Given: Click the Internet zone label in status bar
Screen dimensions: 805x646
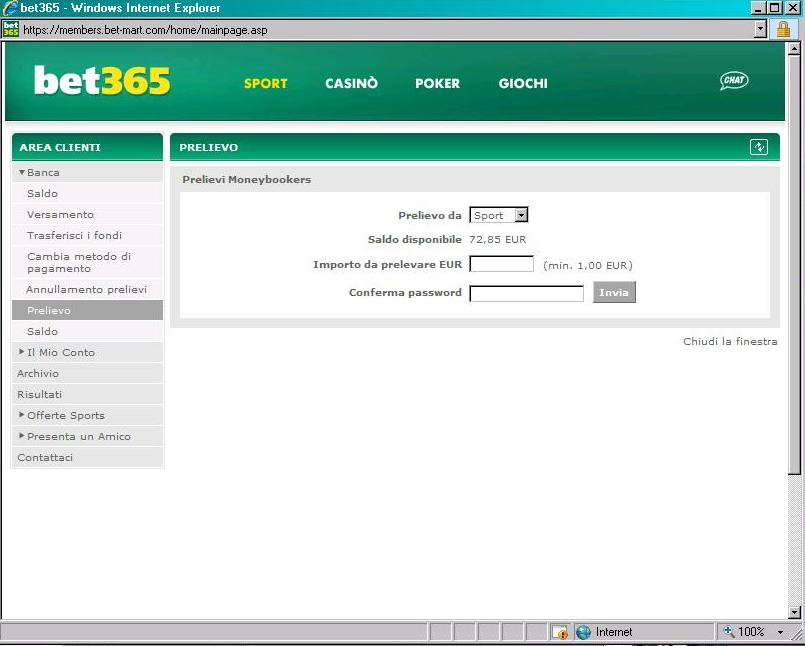Looking at the screenshot, I should click(614, 632).
